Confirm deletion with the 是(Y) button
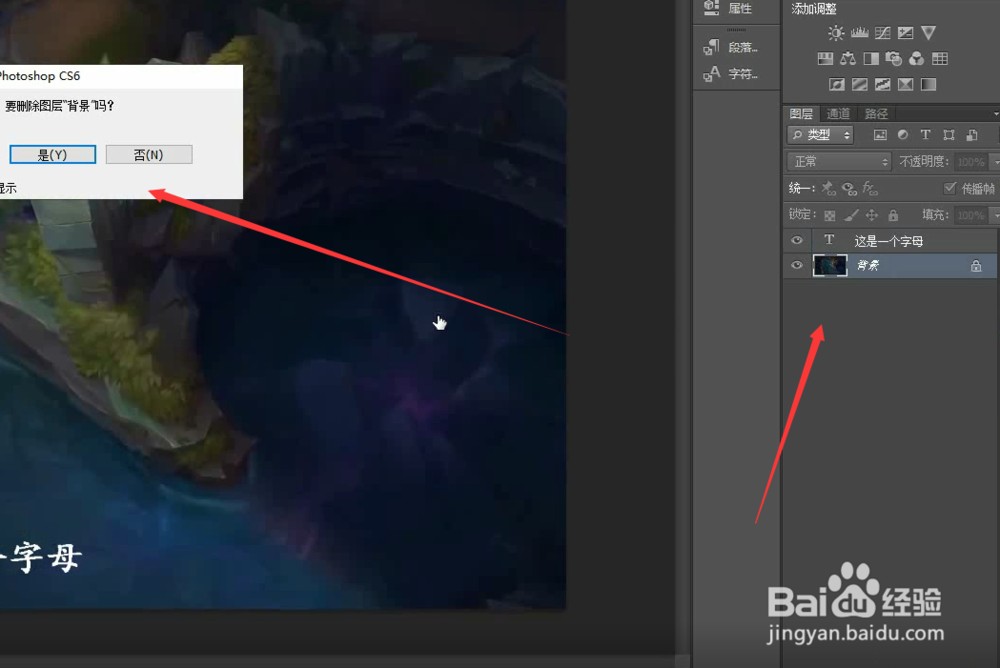The image size is (1000, 668). point(52,154)
